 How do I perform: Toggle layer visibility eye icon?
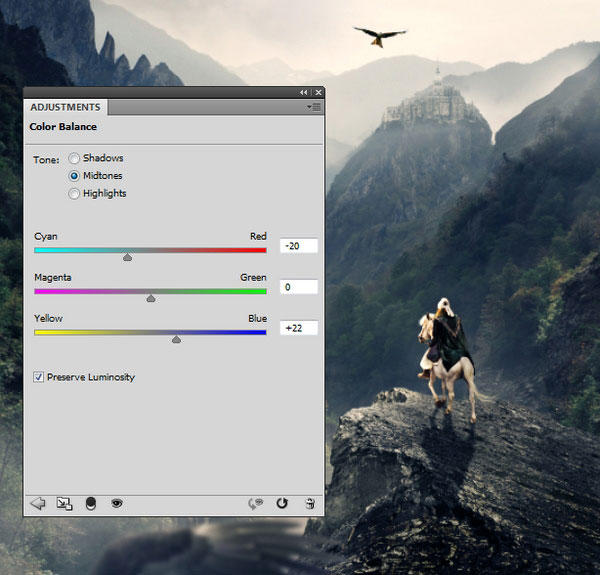117,503
